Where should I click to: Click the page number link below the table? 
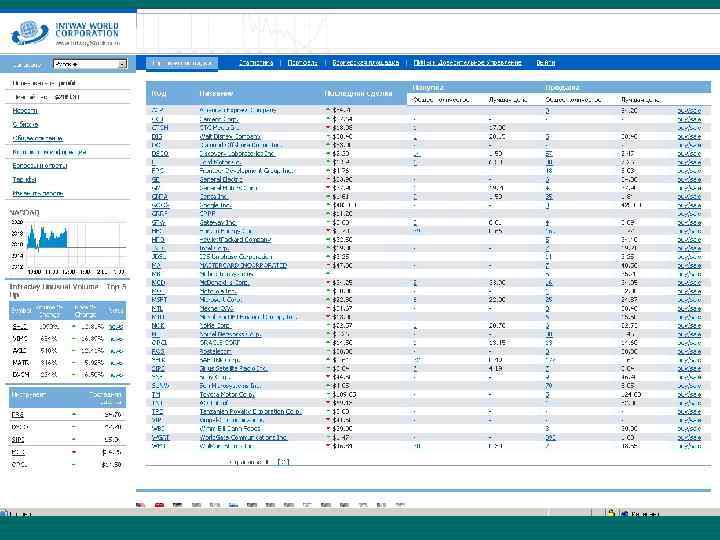(283, 462)
